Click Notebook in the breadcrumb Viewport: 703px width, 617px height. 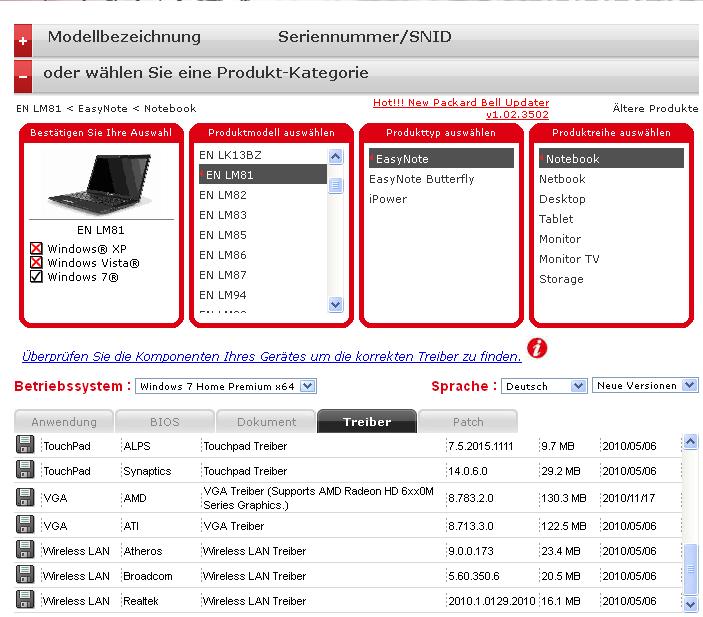[170, 109]
